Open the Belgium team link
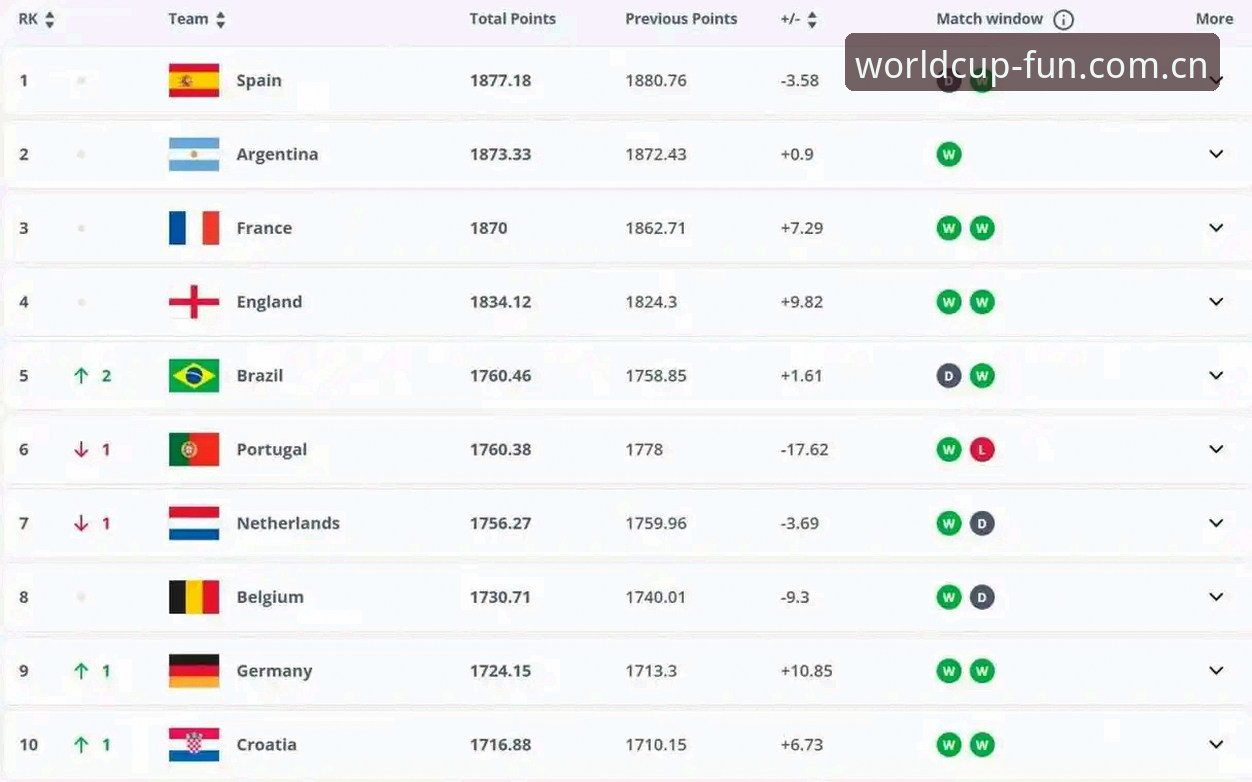This screenshot has width=1252, height=782. [x=270, y=597]
